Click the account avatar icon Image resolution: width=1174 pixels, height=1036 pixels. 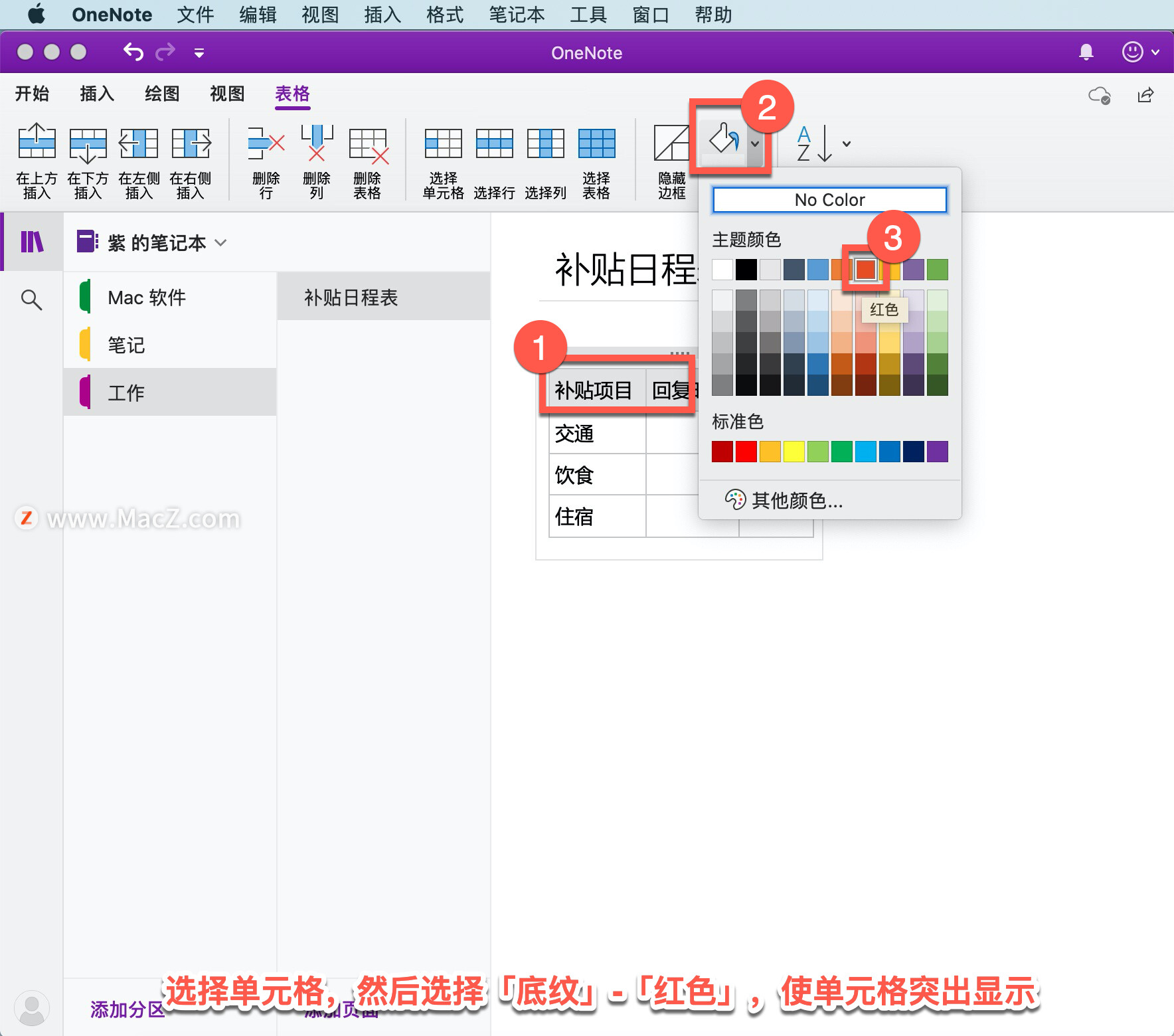(x=31, y=1008)
